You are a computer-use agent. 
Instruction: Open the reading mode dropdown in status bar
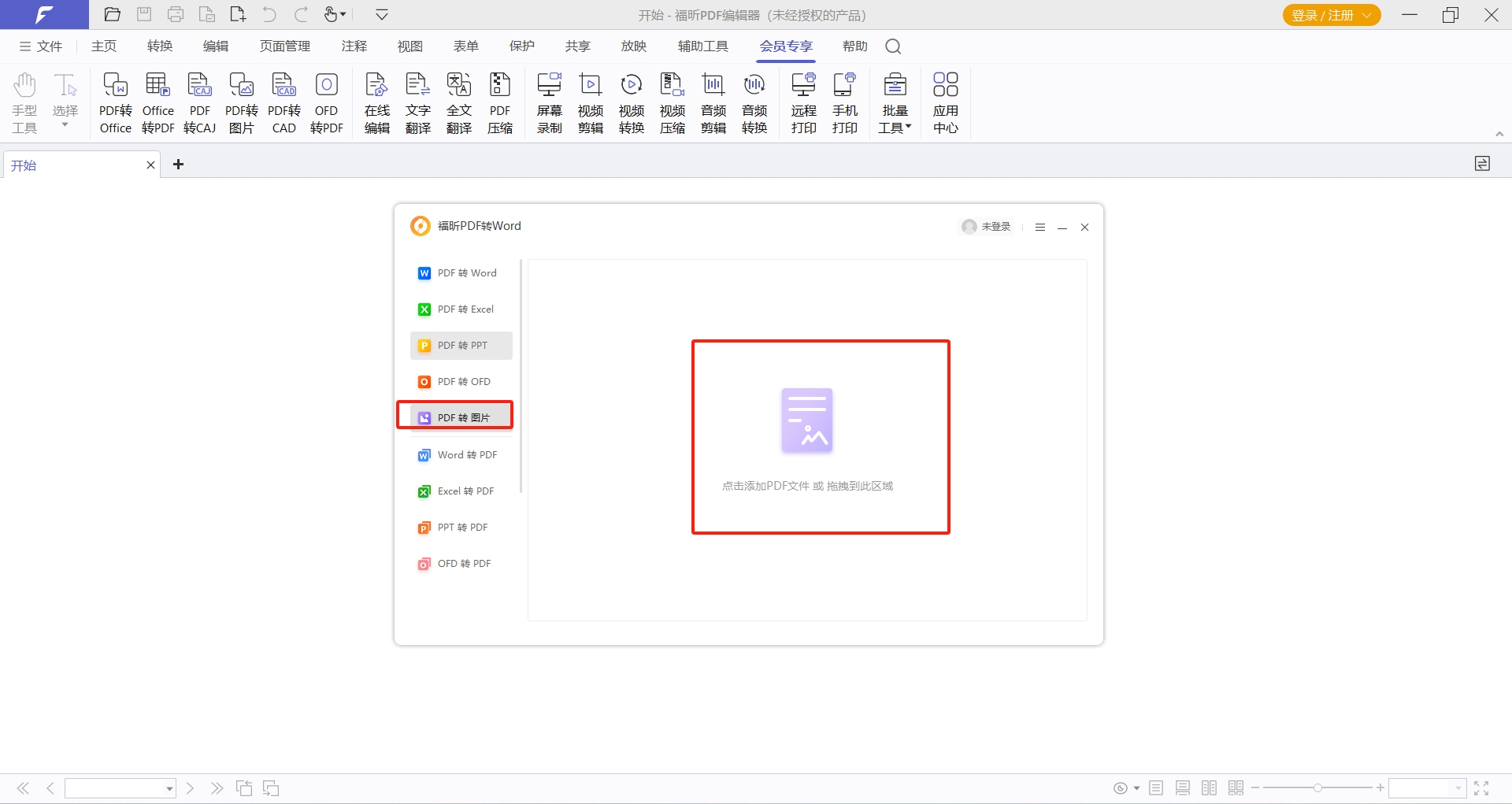click(x=1136, y=788)
